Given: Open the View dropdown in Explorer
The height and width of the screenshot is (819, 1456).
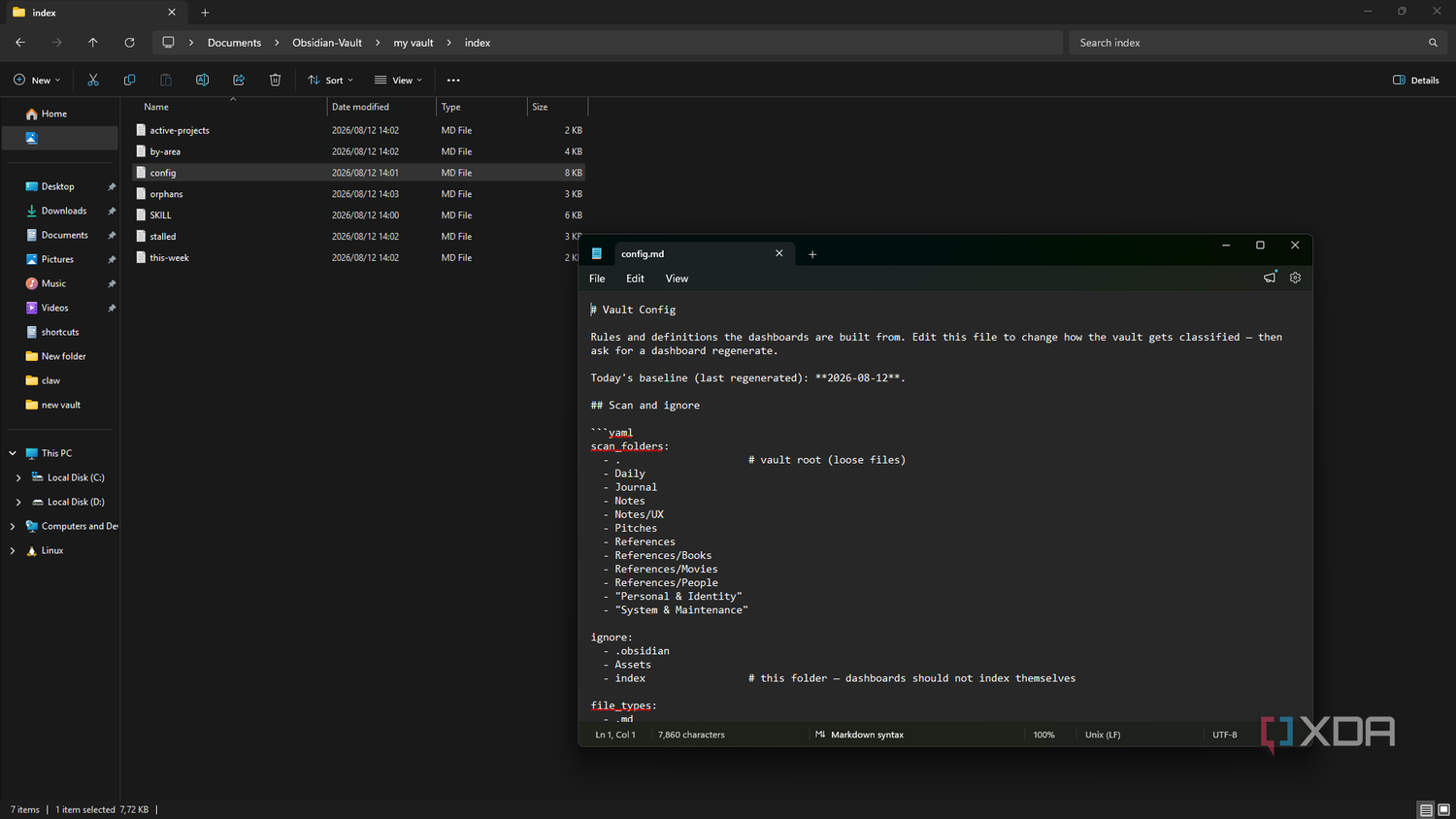Looking at the screenshot, I should [398, 80].
